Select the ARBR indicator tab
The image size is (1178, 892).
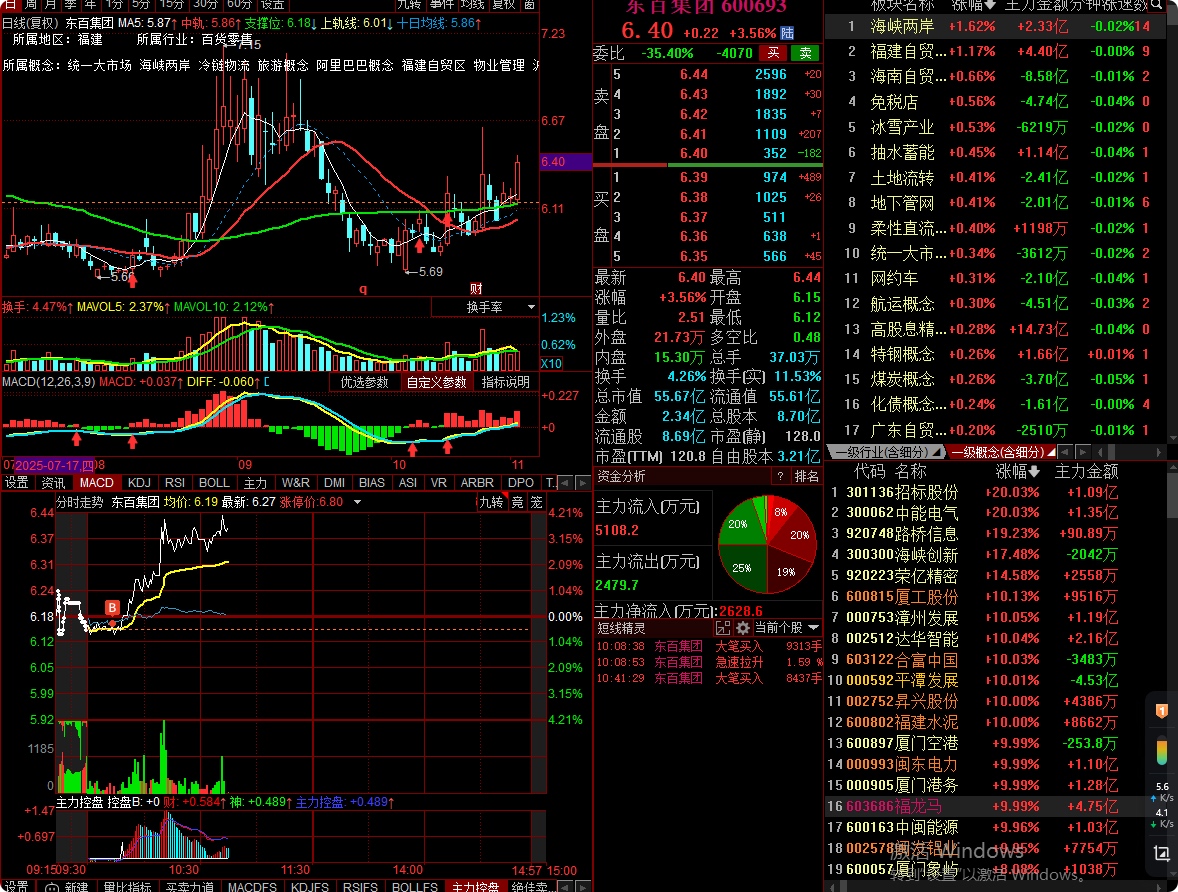tap(477, 482)
